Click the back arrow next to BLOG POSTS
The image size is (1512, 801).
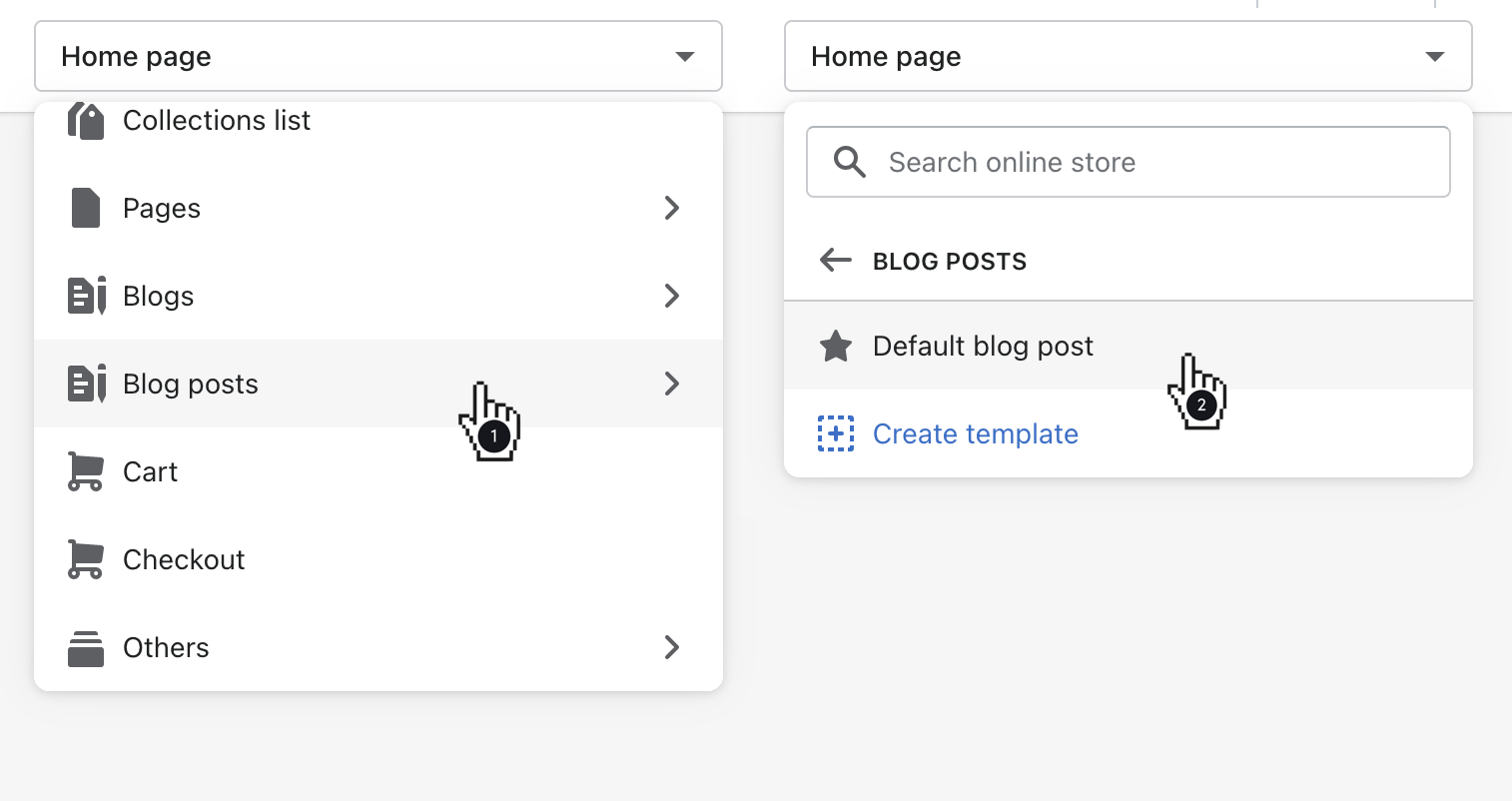pos(835,260)
